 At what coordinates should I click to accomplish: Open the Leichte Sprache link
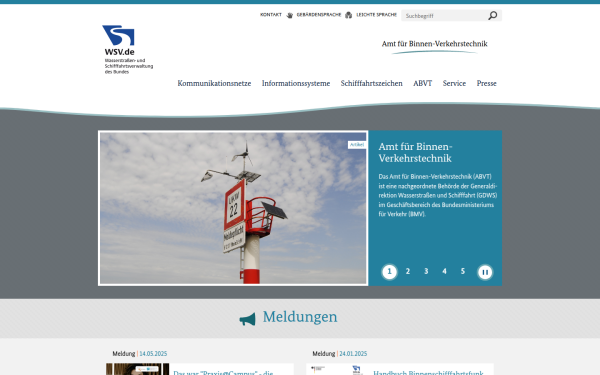click(x=377, y=15)
